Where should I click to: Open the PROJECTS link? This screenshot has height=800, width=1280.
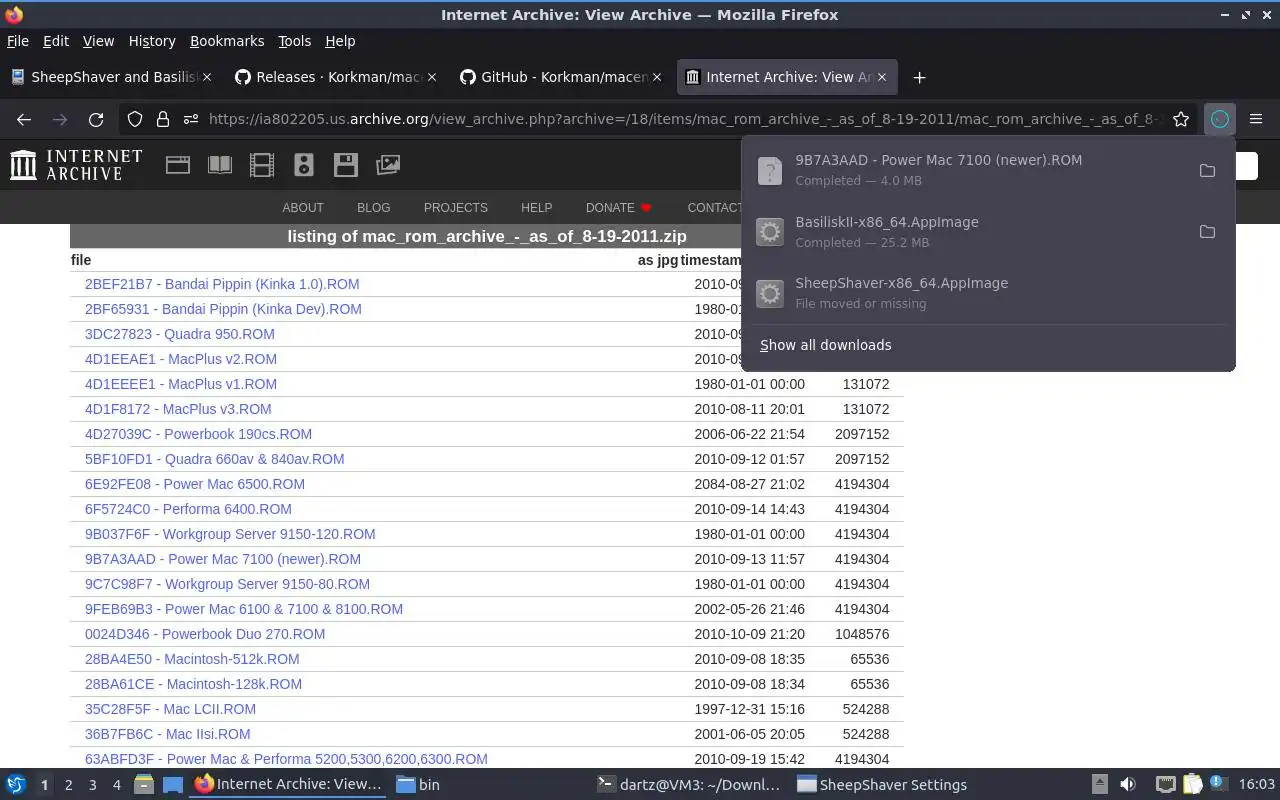pyautogui.click(x=456, y=207)
